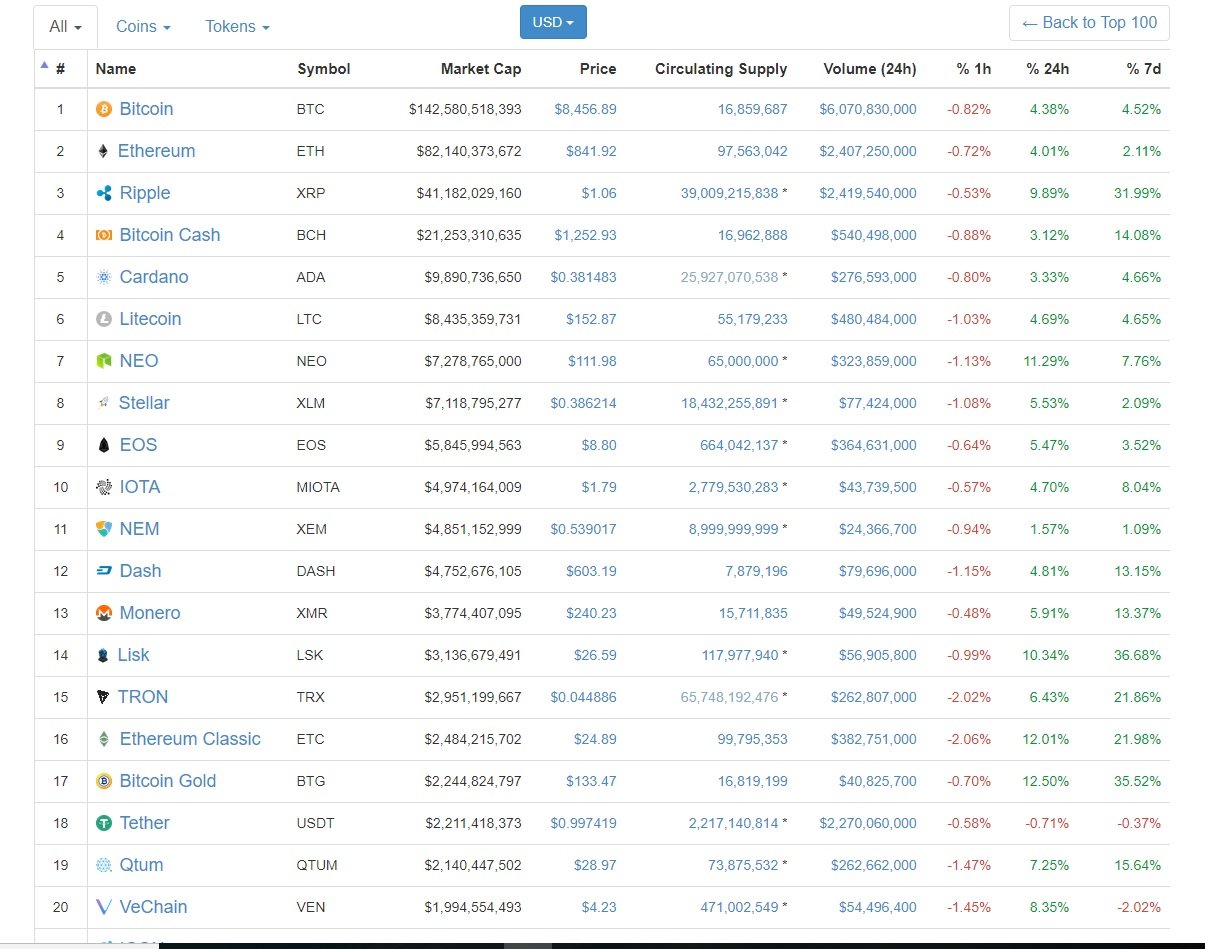Viewport: 1205px width, 949px height.
Task: Click Back to Top 100 button
Action: pos(1089,23)
